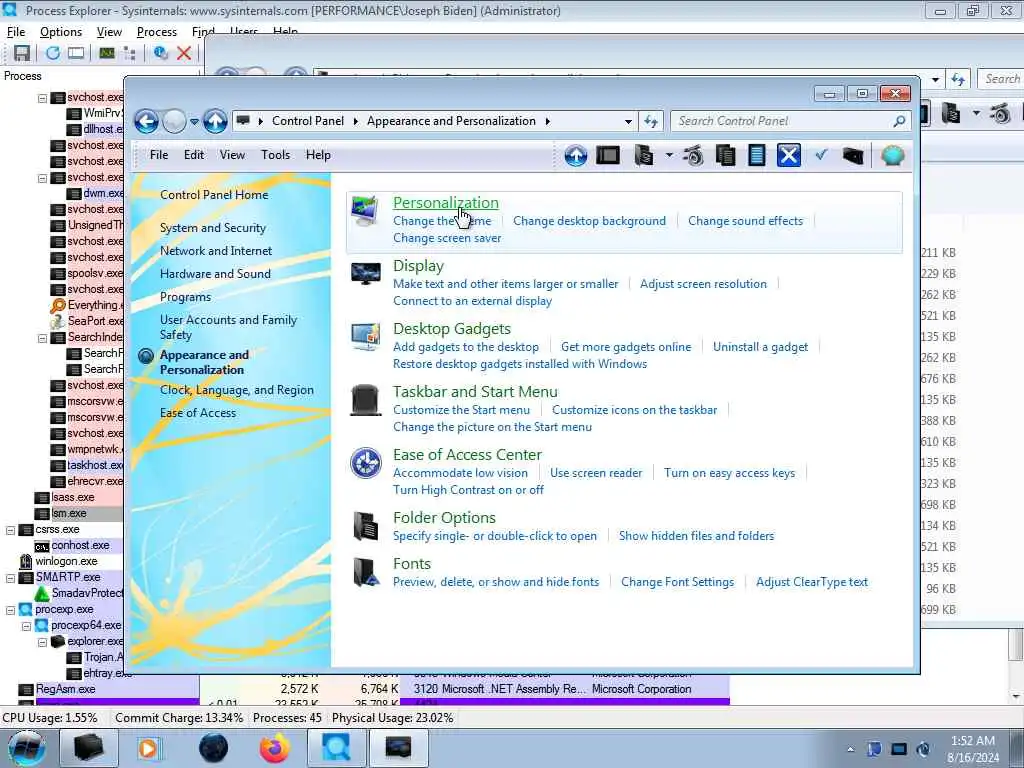Open the Personalization link

point(446,202)
